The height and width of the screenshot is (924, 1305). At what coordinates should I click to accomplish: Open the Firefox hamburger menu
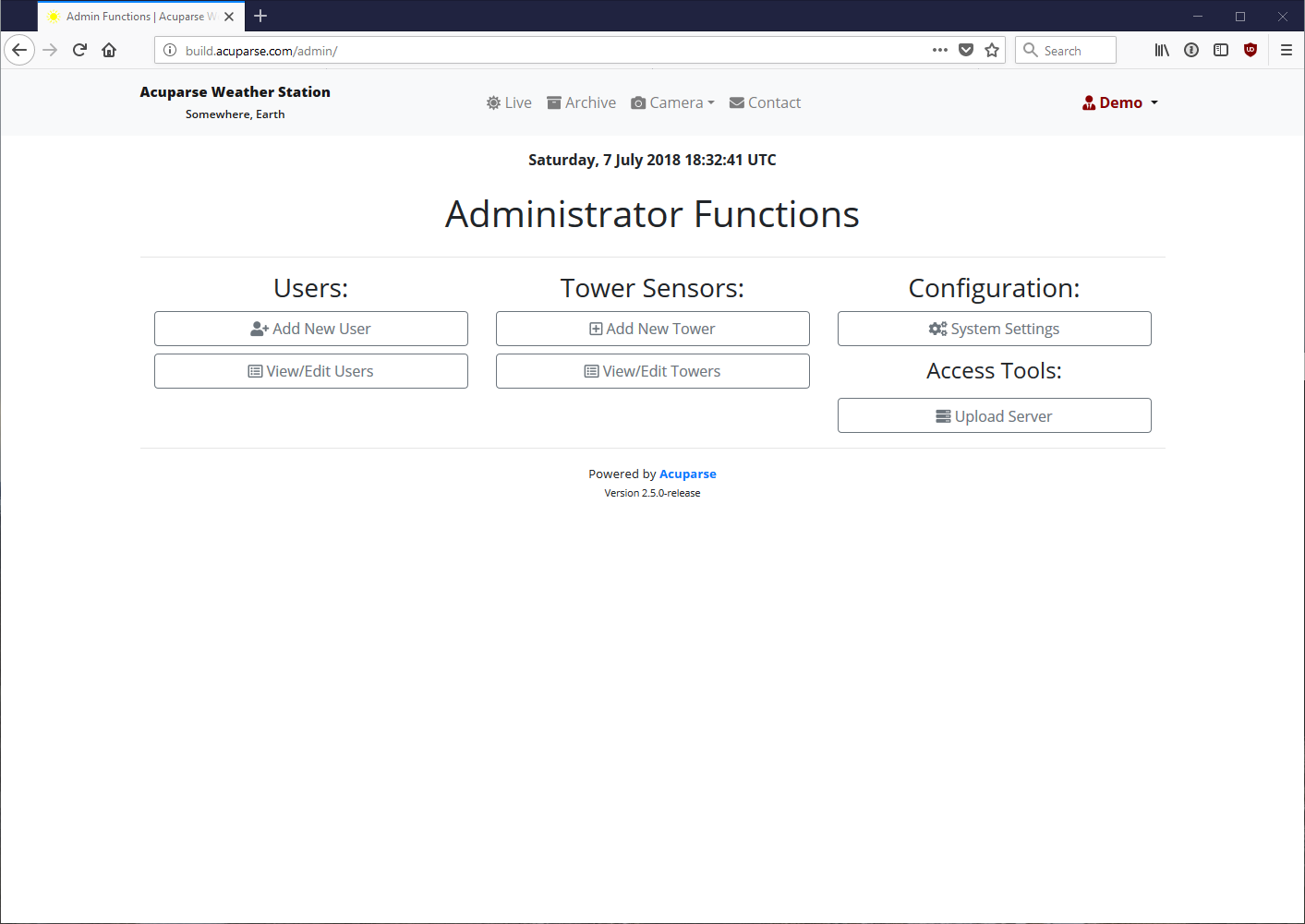[1287, 50]
